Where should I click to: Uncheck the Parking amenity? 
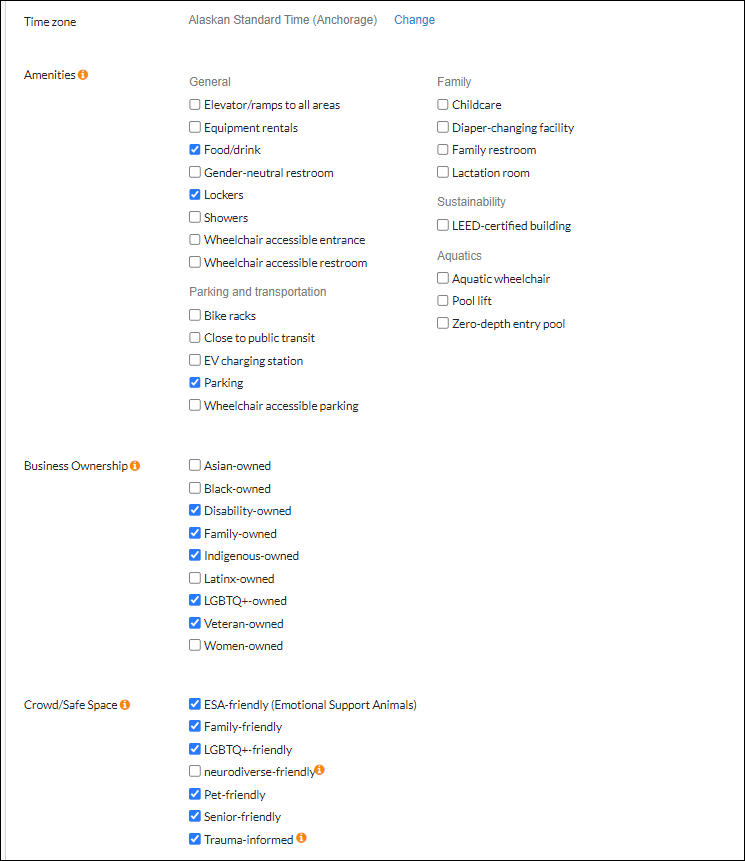(x=194, y=382)
